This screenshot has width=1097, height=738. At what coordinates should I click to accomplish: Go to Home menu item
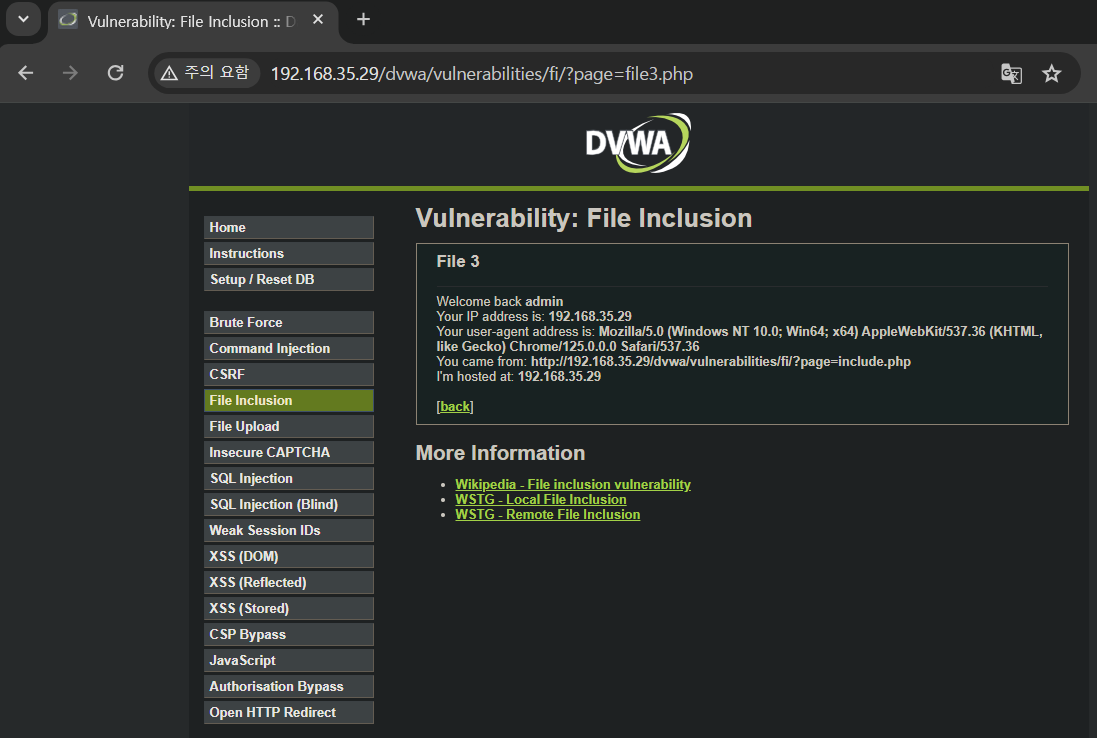pyautogui.click(x=288, y=227)
